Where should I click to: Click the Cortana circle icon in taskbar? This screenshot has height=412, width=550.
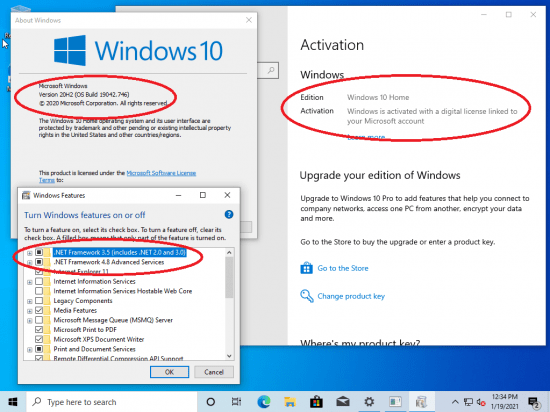coord(210,402)
